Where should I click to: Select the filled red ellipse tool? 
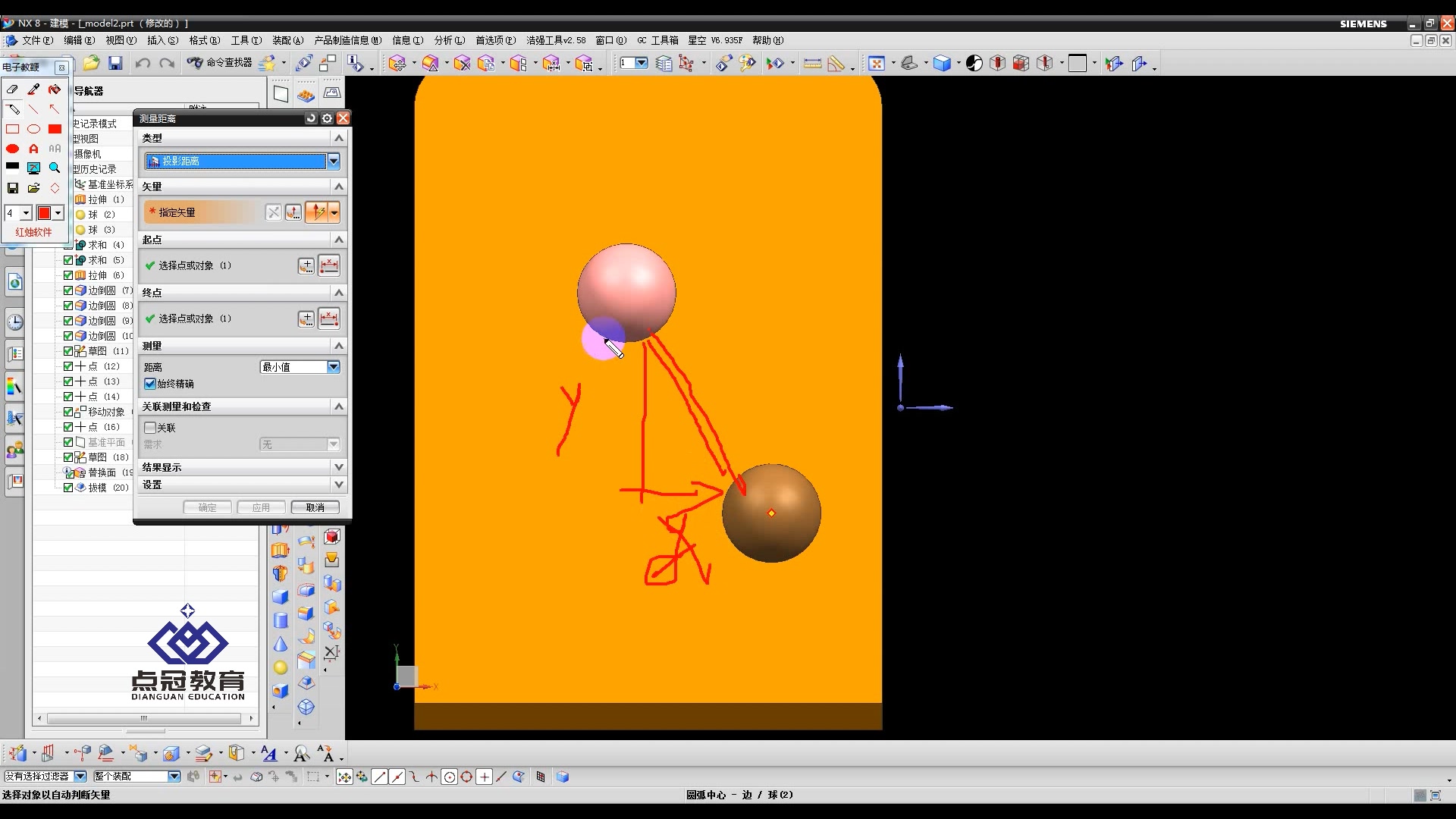[x=13, y=149]
